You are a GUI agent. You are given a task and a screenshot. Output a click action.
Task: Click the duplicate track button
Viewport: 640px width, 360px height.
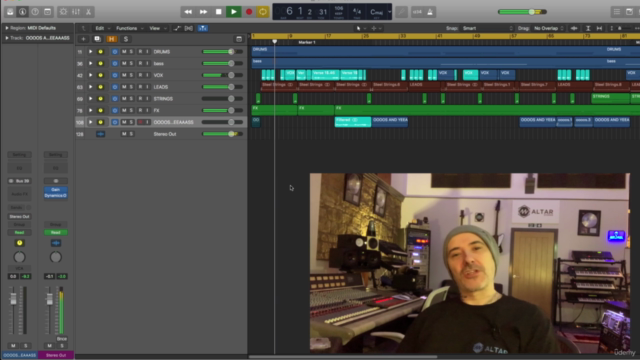97,39
